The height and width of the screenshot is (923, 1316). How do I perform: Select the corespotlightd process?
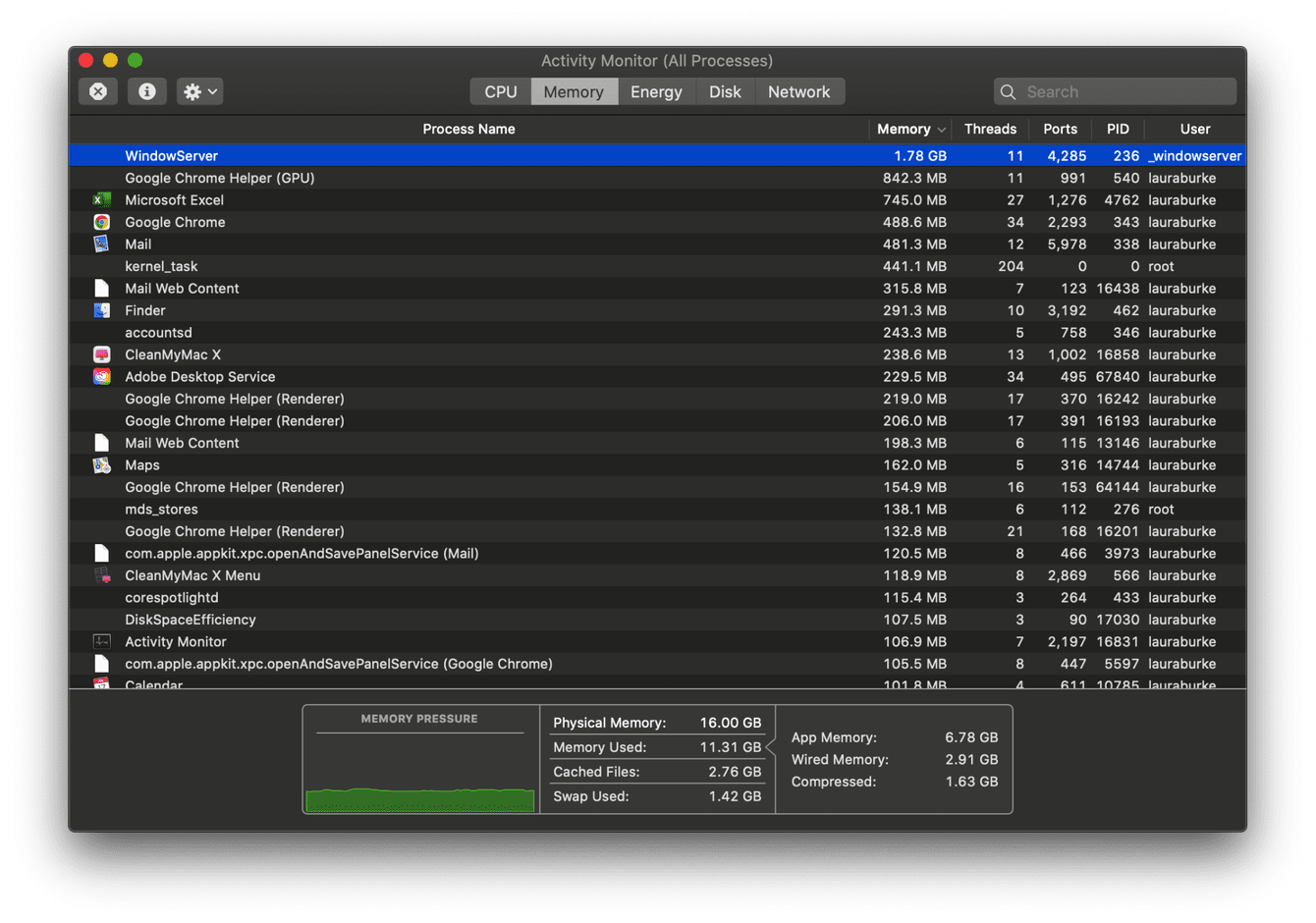657,597
